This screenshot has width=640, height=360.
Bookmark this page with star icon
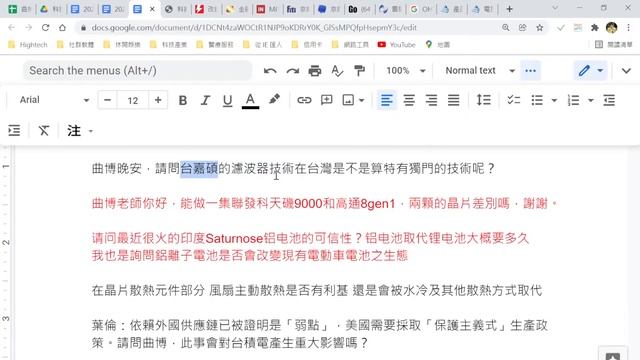pos(540,27)
